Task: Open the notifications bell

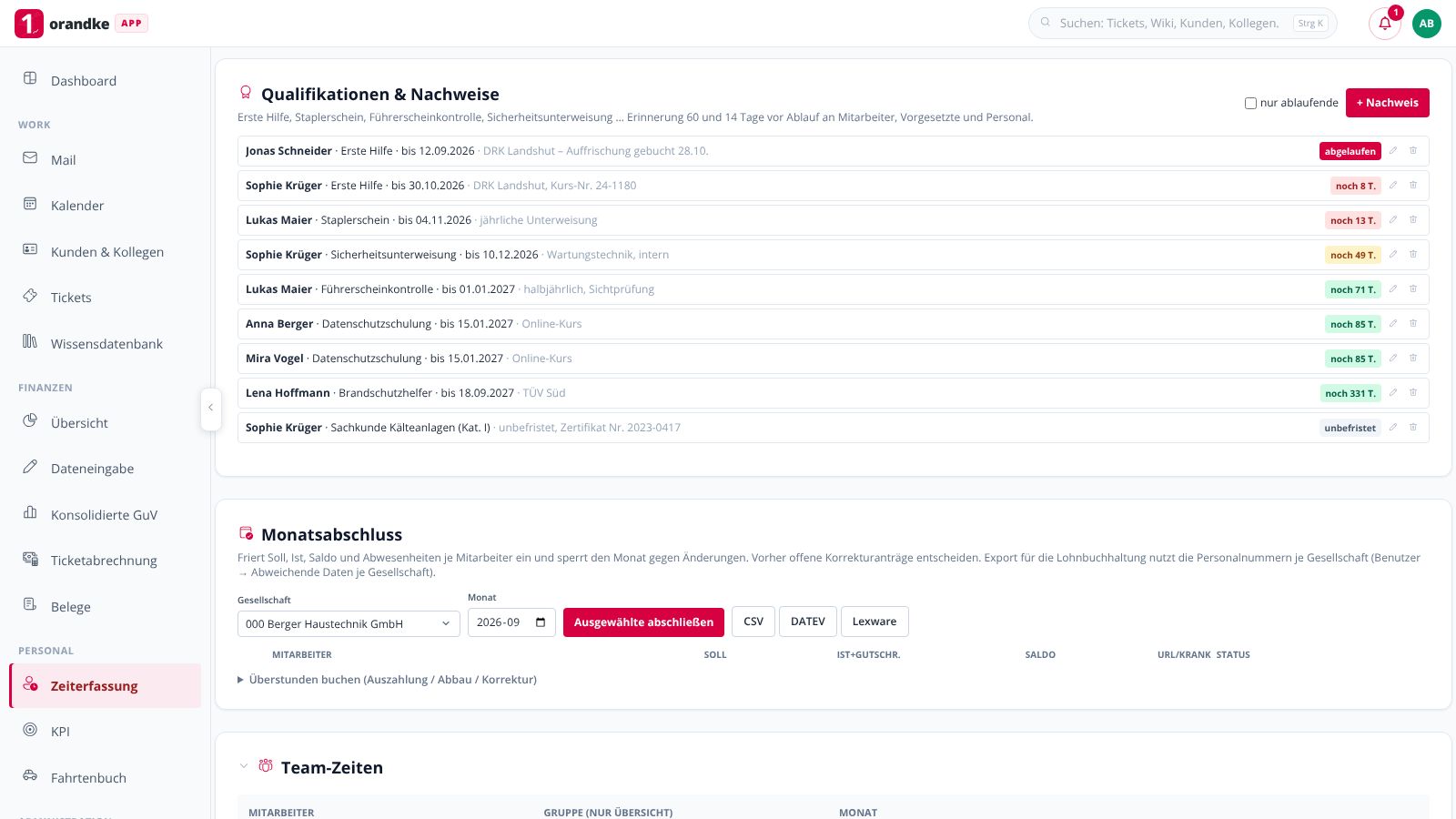Action: (1384, 24)
